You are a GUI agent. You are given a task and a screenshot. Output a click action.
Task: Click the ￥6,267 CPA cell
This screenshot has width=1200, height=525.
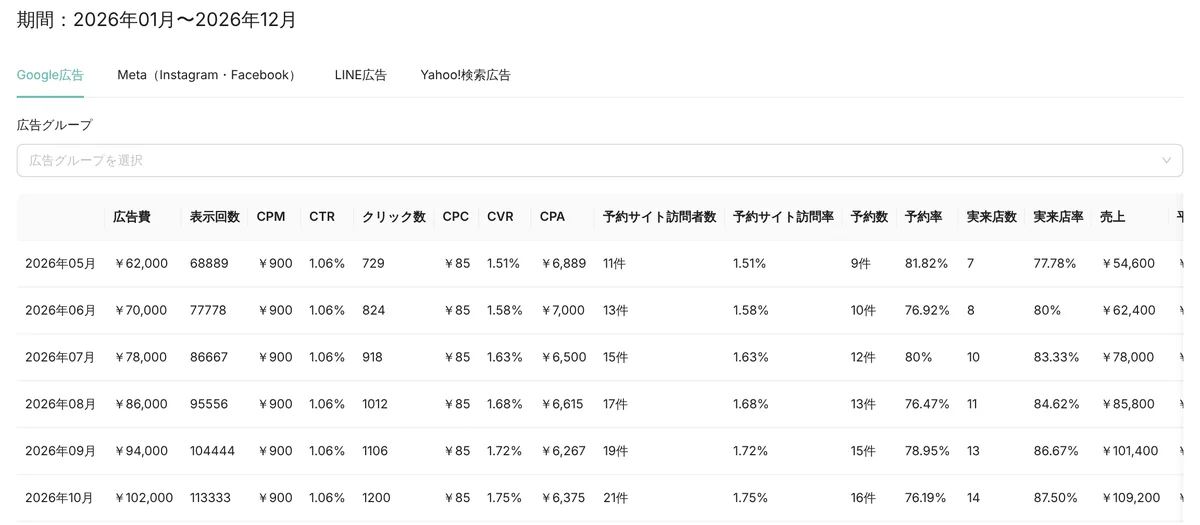[x=563, y=451]
